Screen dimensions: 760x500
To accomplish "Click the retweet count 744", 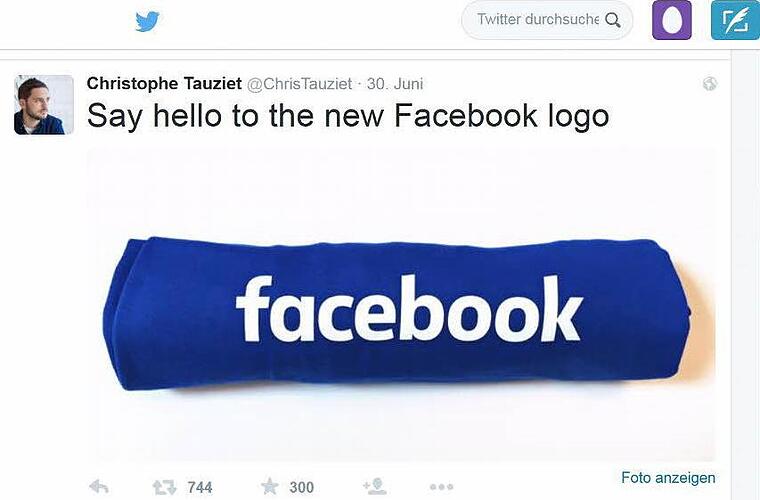I will [200, 487].
